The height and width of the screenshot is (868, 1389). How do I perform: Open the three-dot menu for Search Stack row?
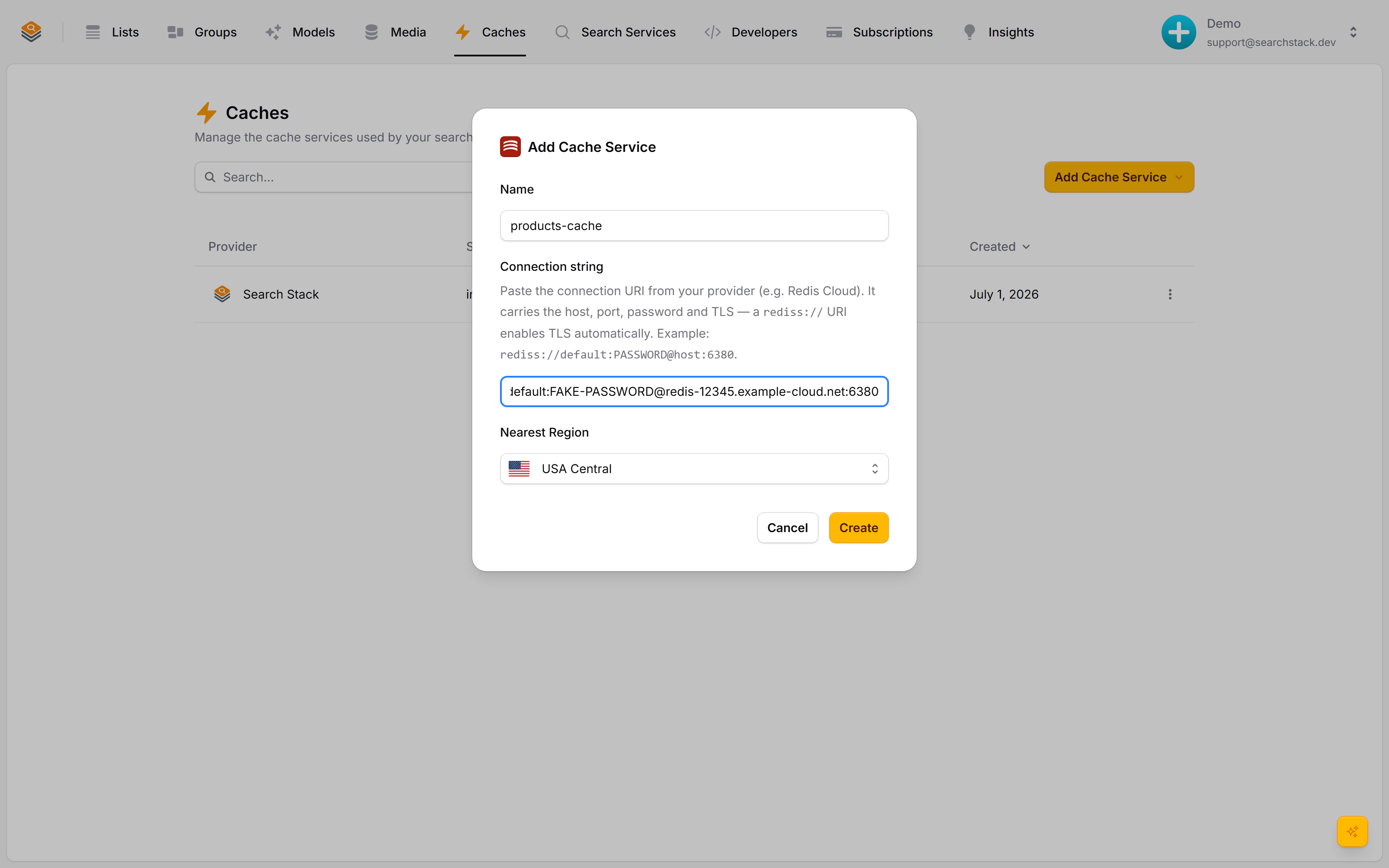coord(1170,295)
